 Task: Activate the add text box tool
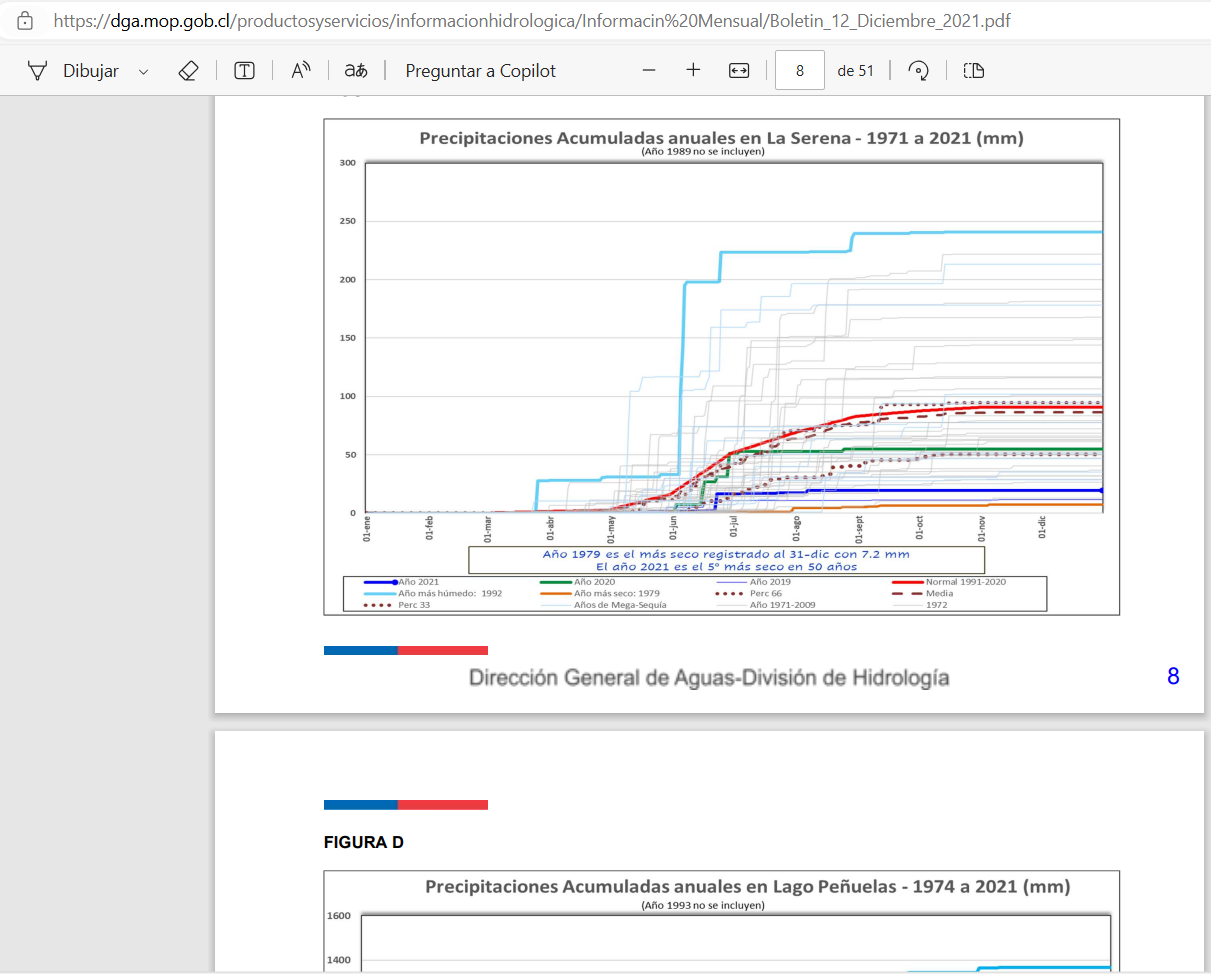[x=245, y=70]
